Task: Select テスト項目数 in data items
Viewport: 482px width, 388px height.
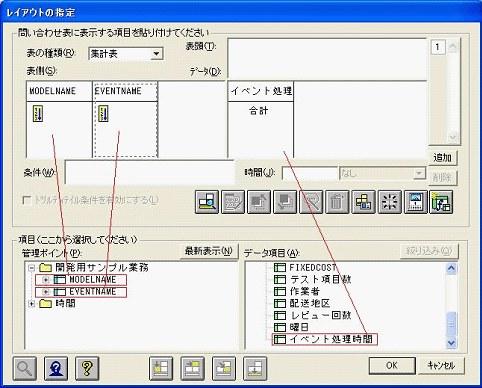Action: [x=320, y=279]
